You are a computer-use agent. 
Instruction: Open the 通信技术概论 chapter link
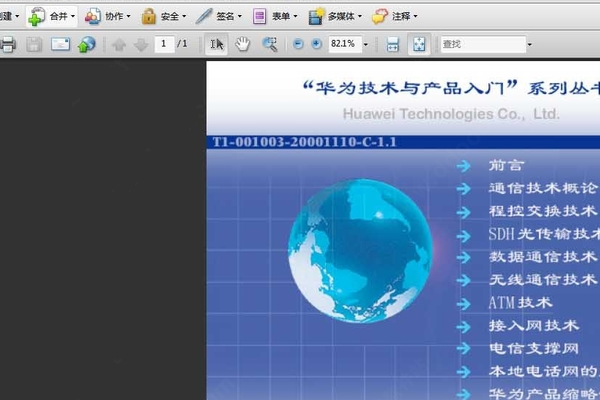tap(543, 188)
